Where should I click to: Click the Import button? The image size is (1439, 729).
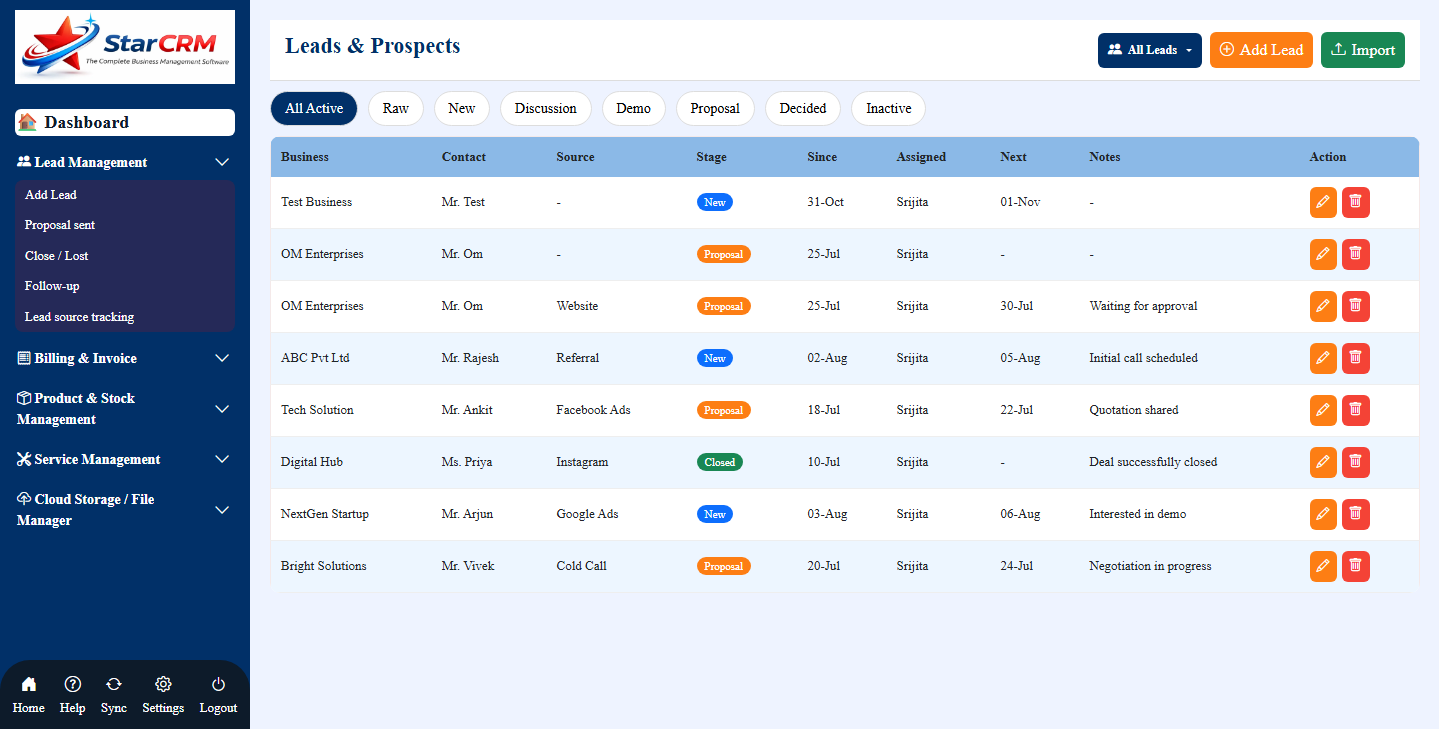pos(1362,49)
